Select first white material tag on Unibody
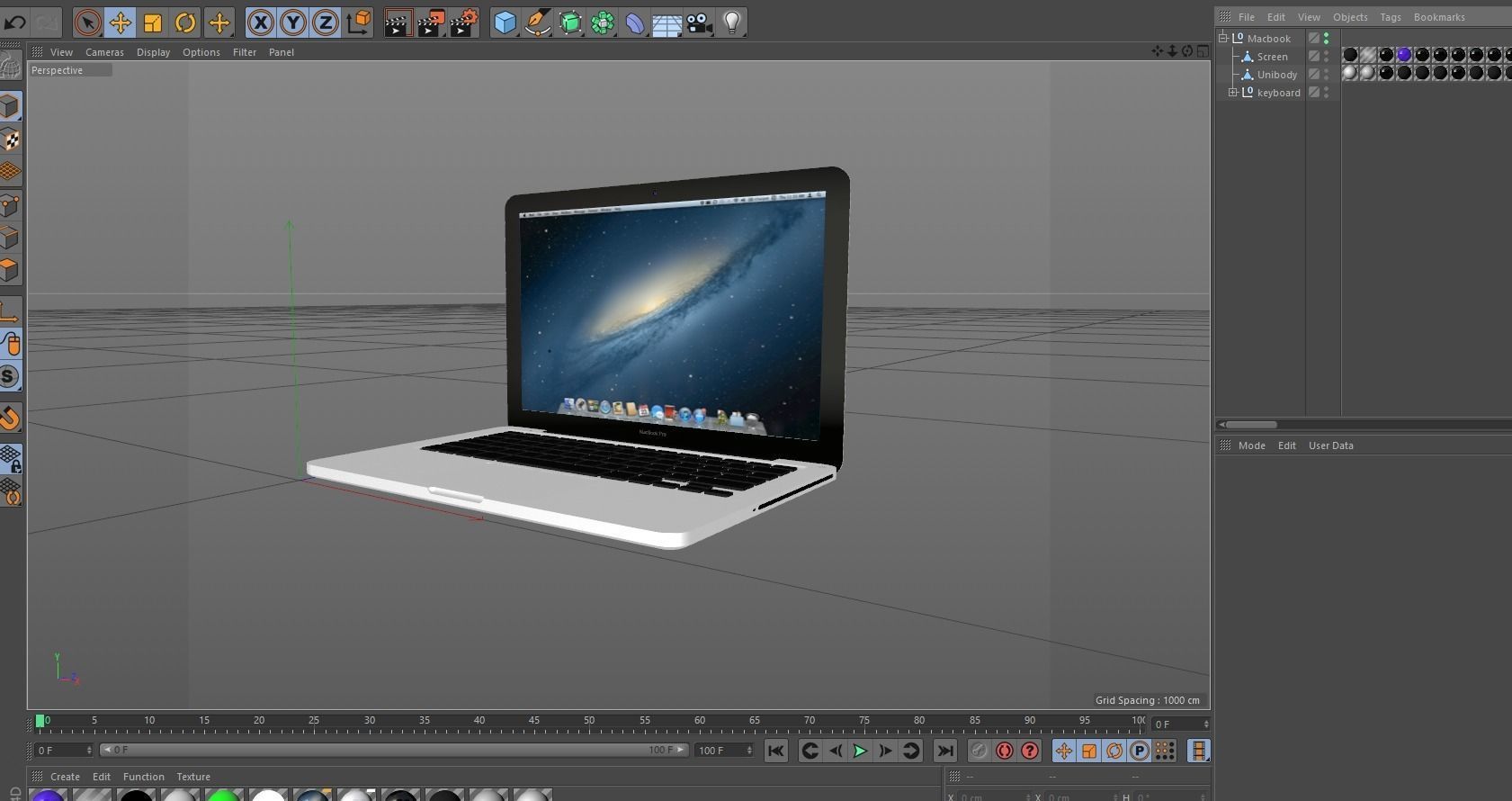 pyautogui.click(x=1350, y=73)
